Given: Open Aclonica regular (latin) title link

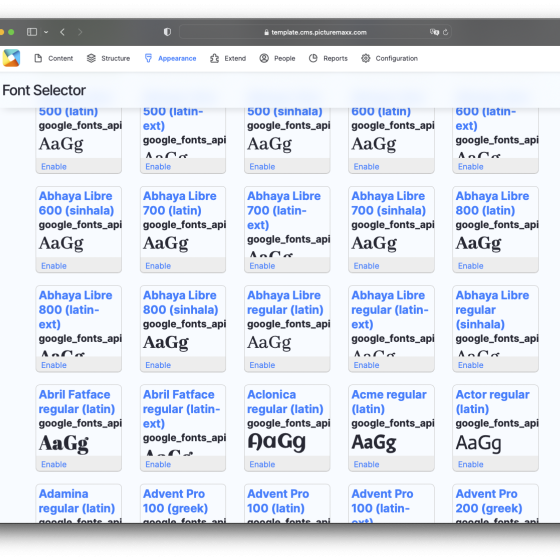Looking at the screenshot, I should [x=285, y=402].
